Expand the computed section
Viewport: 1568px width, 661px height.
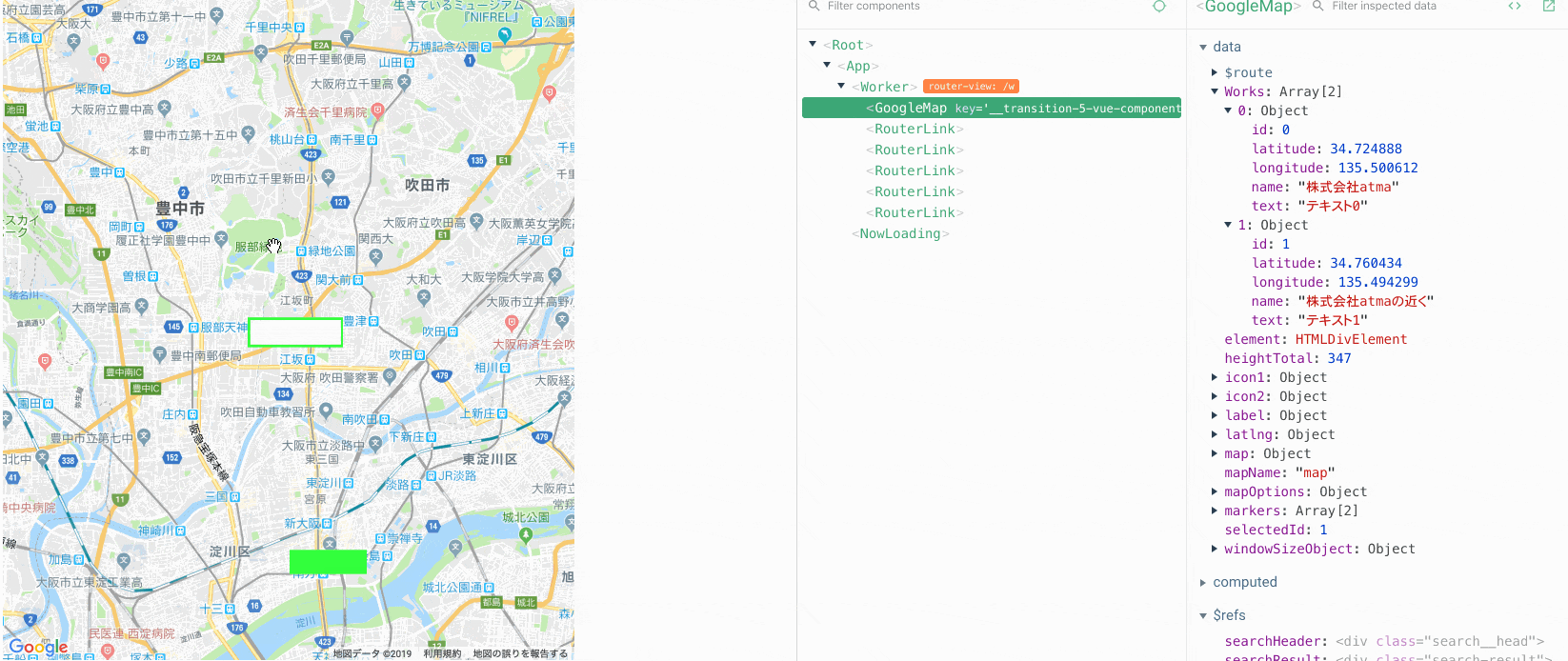(x=1203, y=582)
